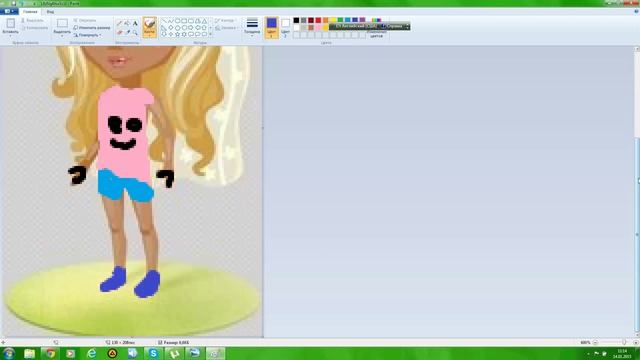Choose the Right triangle shape

pos(164,28)
